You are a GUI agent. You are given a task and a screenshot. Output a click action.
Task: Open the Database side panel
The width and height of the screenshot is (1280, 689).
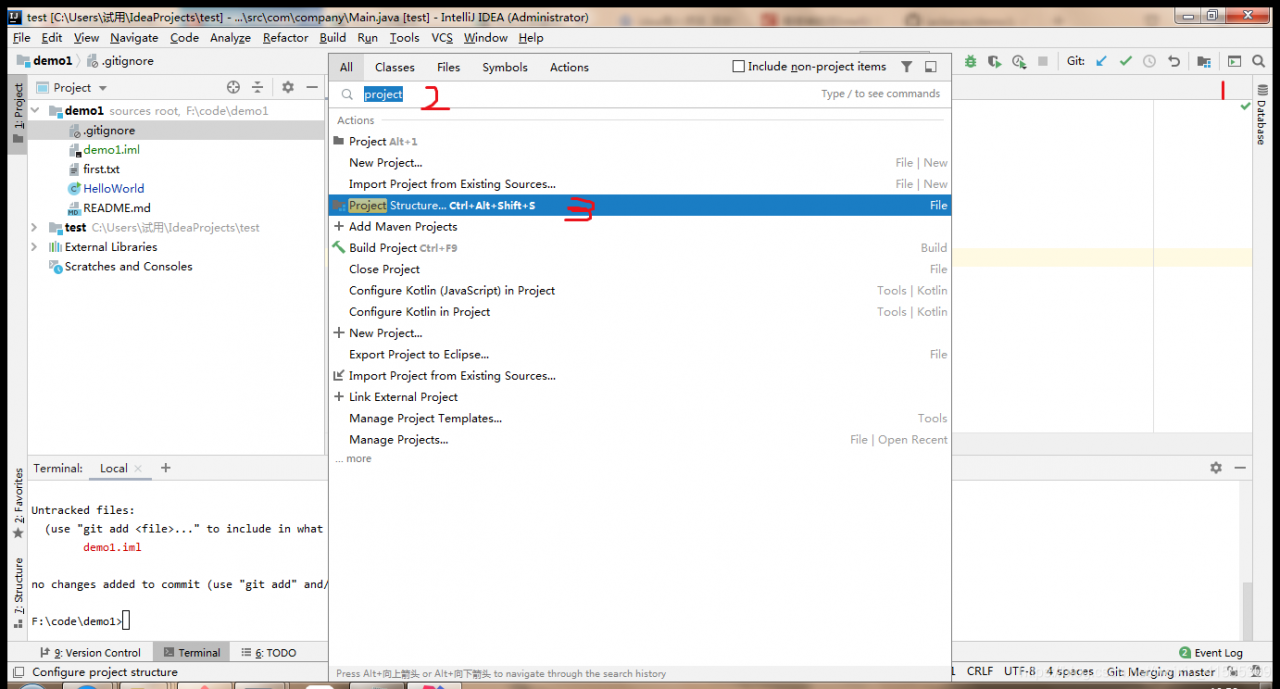click(1261, 117)
